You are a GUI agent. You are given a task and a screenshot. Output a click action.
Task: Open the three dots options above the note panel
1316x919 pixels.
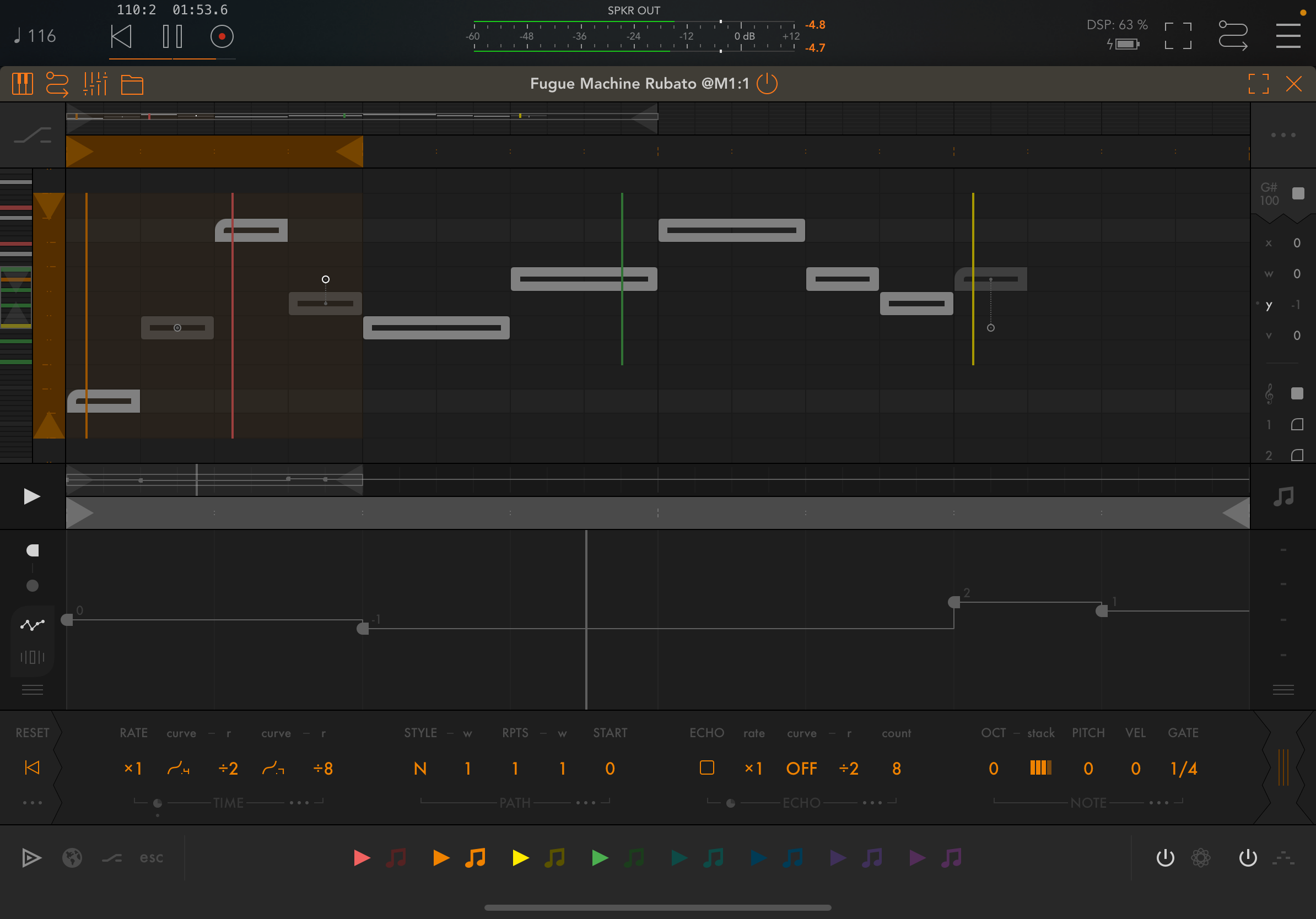click(x=1283, y=135)
